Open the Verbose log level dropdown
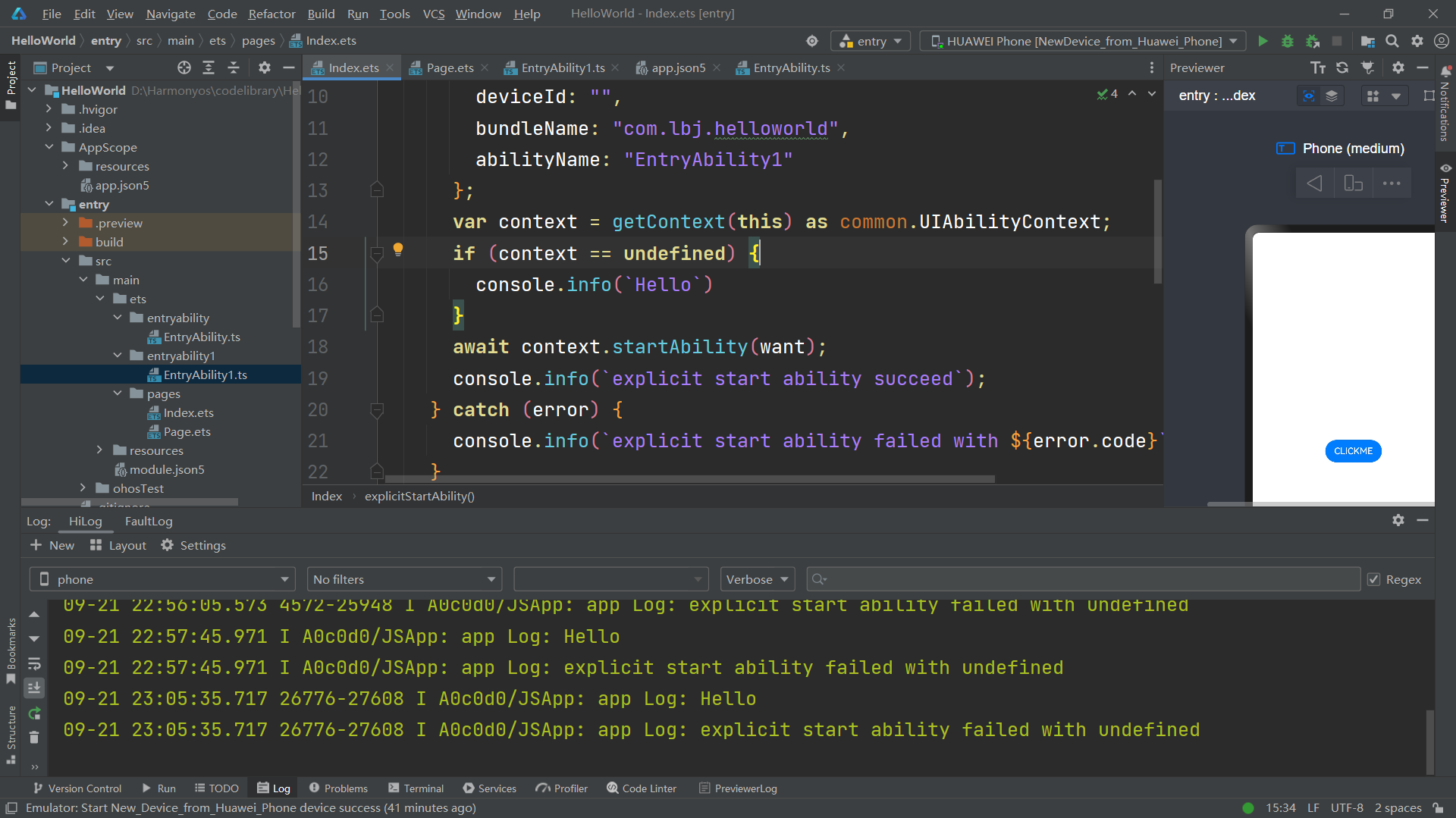1456x818 pixels. pos(757,580)
